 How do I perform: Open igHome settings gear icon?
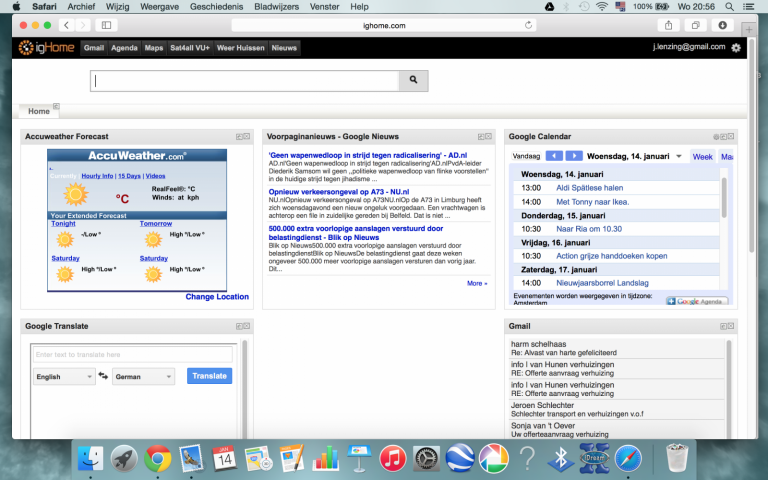(736, 47)
